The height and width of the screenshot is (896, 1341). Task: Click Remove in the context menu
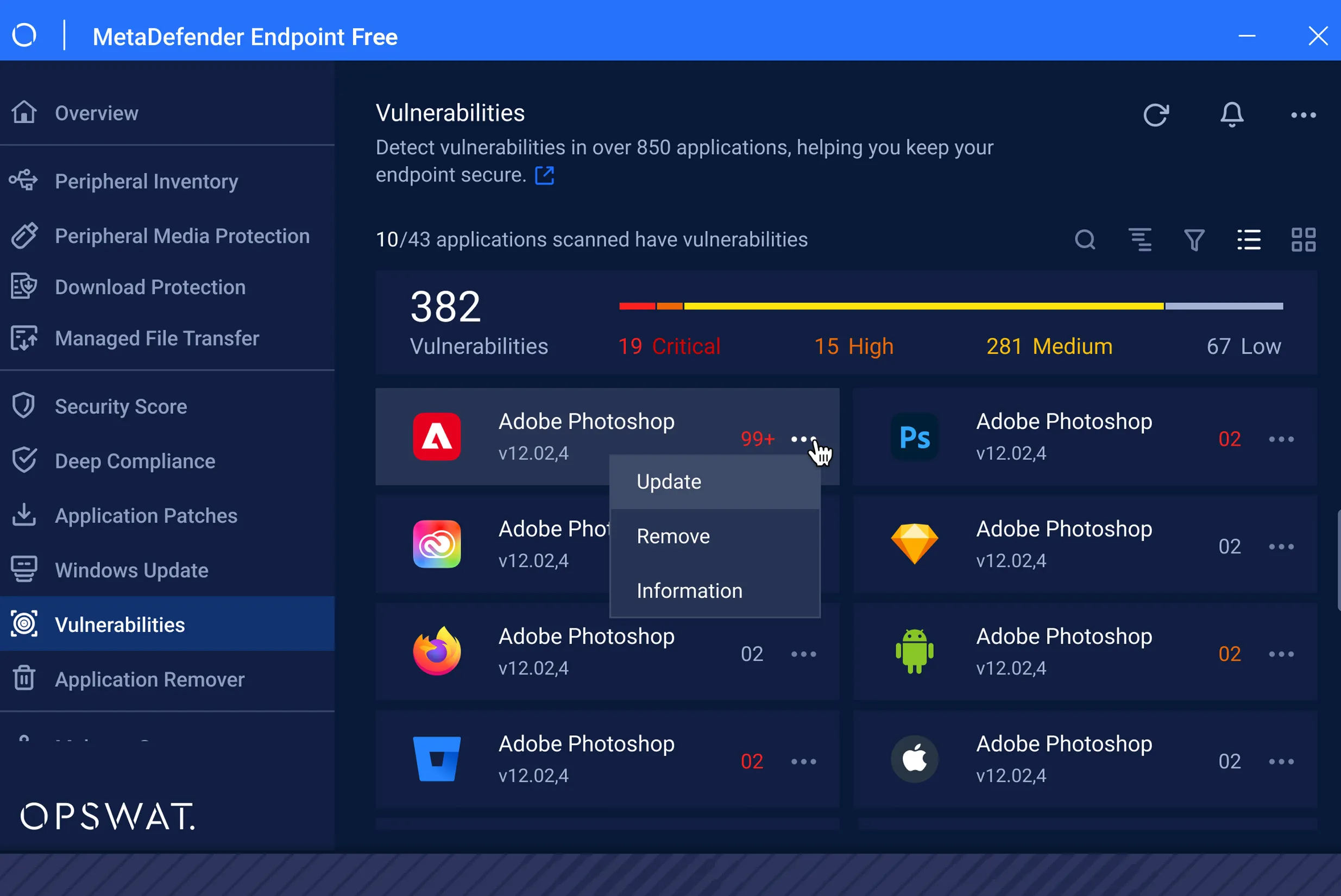coord(673,536)
